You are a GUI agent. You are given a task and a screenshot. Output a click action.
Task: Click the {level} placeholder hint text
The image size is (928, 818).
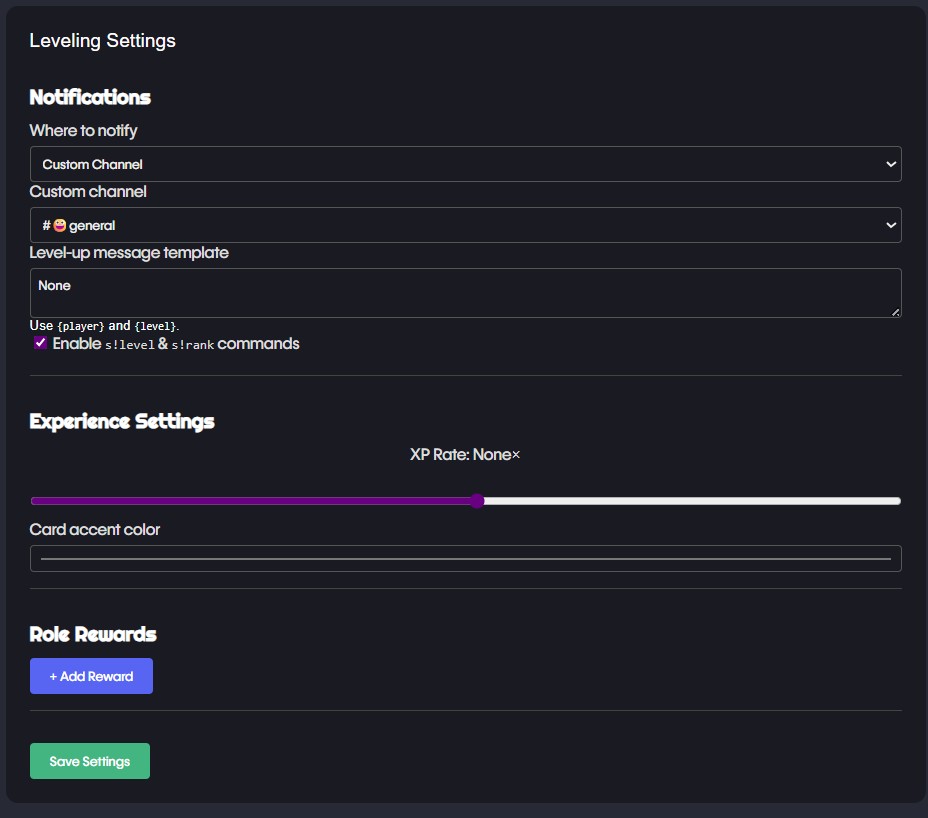(x=156, y=326)
